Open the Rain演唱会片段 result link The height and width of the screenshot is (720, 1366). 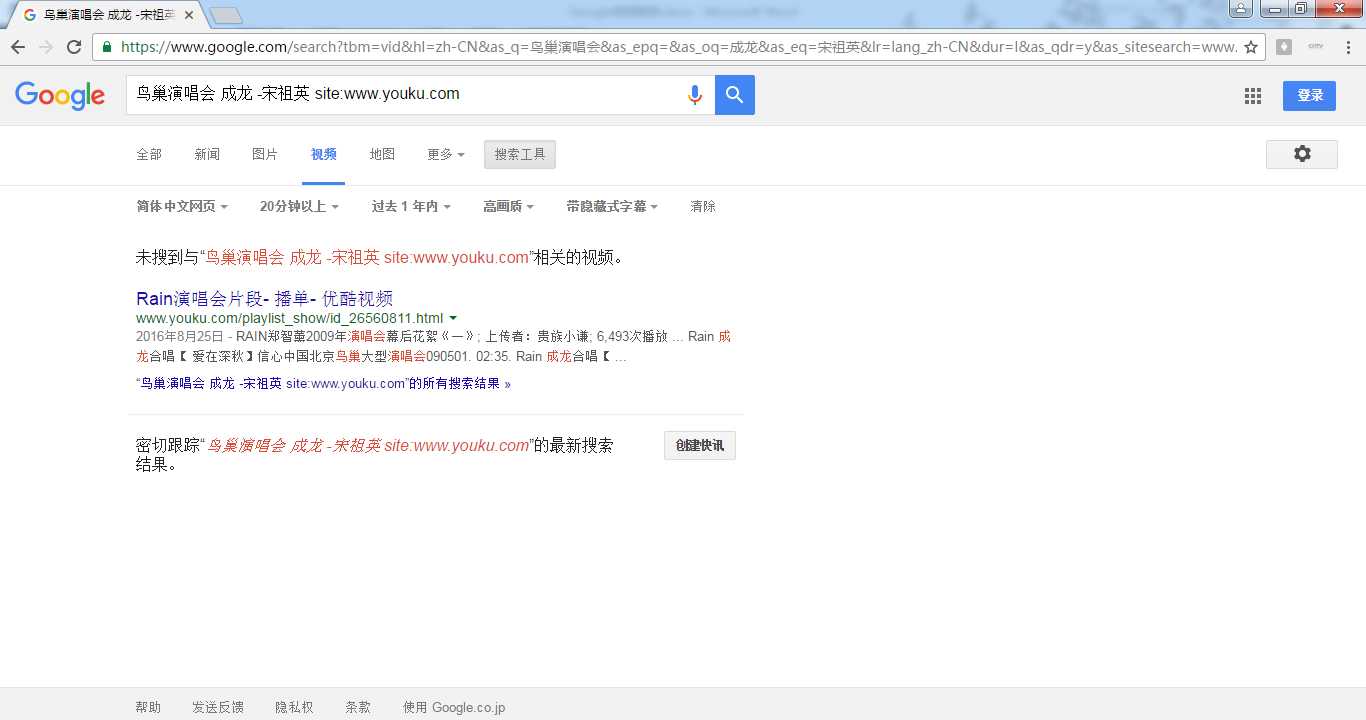pos(265,298)
